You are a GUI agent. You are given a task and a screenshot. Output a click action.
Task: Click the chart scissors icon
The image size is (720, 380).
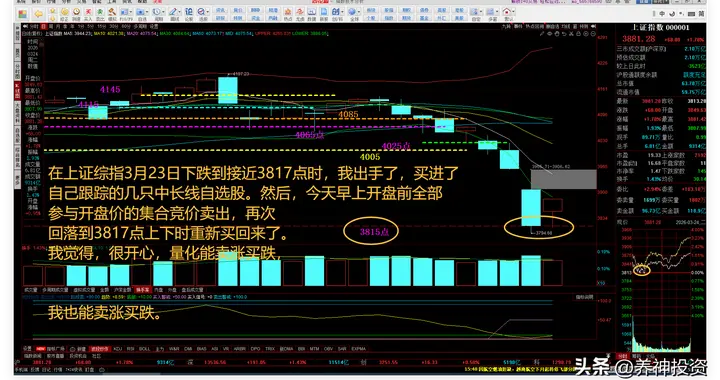[x=571, y=34]
